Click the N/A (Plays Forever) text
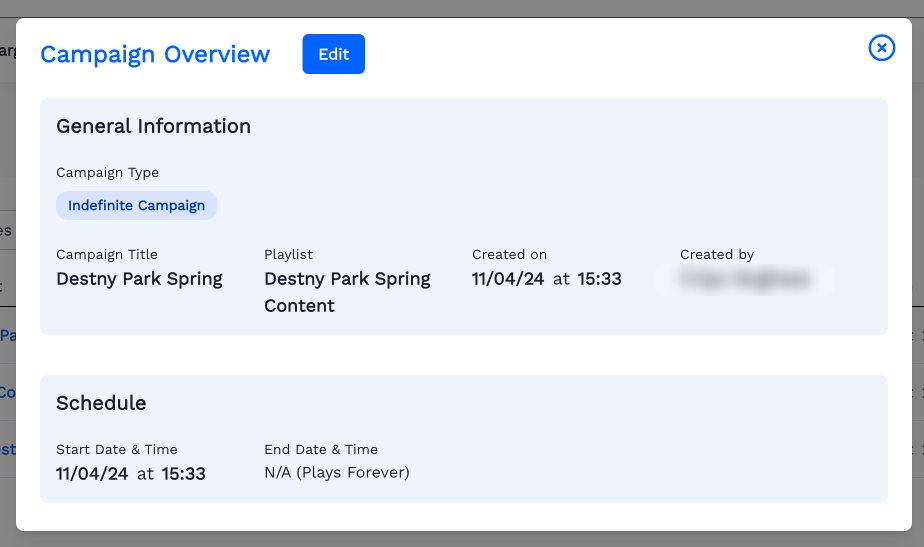Screen dimensions: 924x547 coord(336,472)
